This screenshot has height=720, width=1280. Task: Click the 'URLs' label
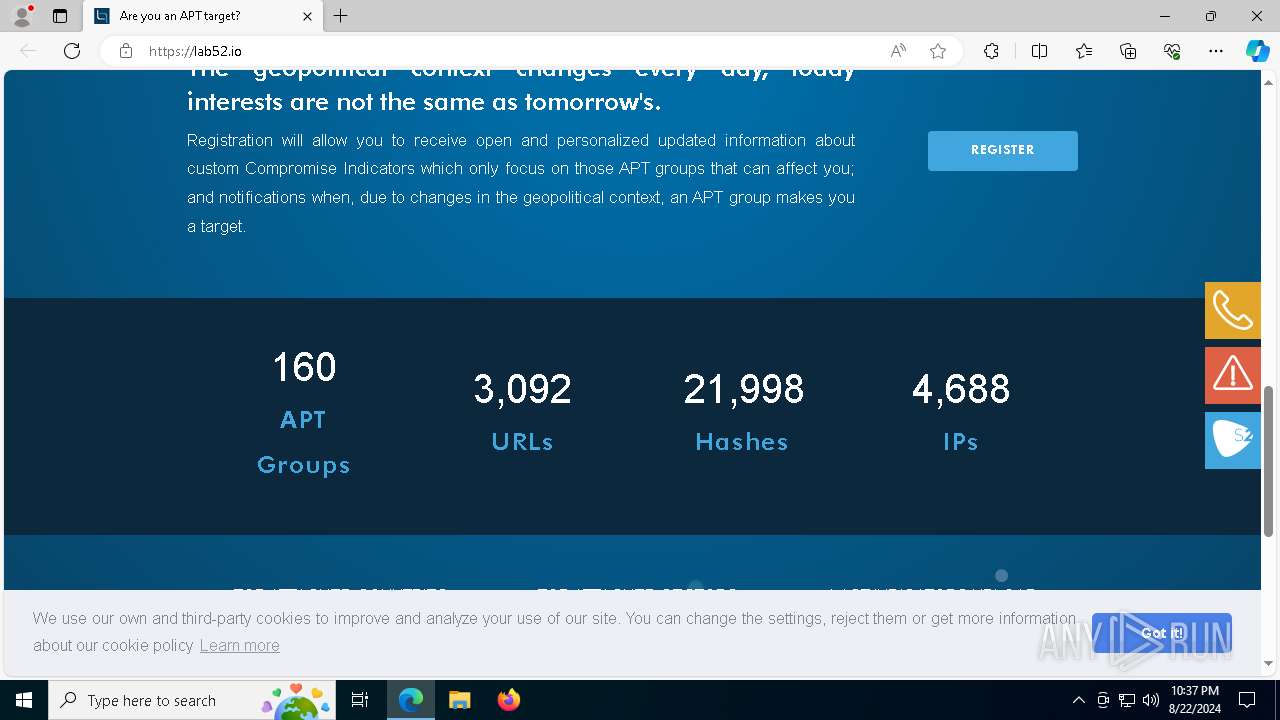click(522, 442)
